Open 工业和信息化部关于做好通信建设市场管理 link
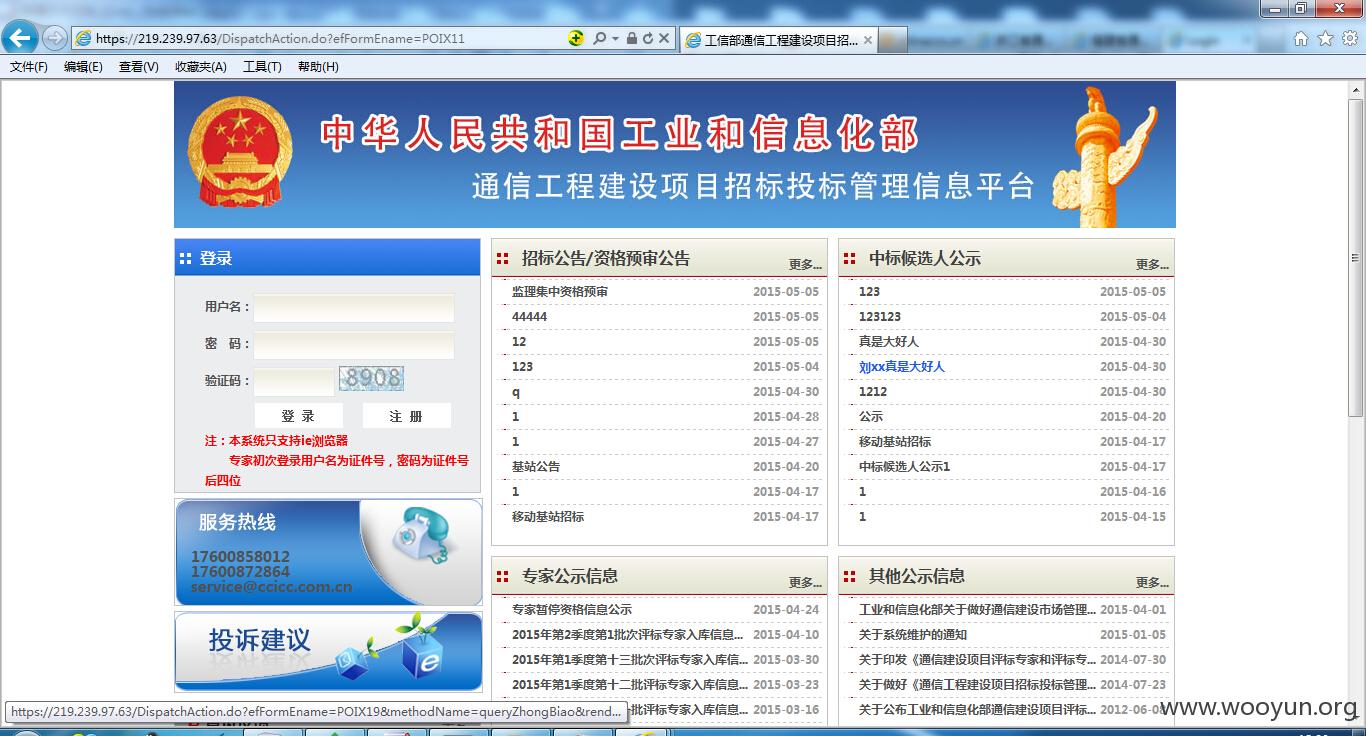1366x736 pixels. (977, 610)
